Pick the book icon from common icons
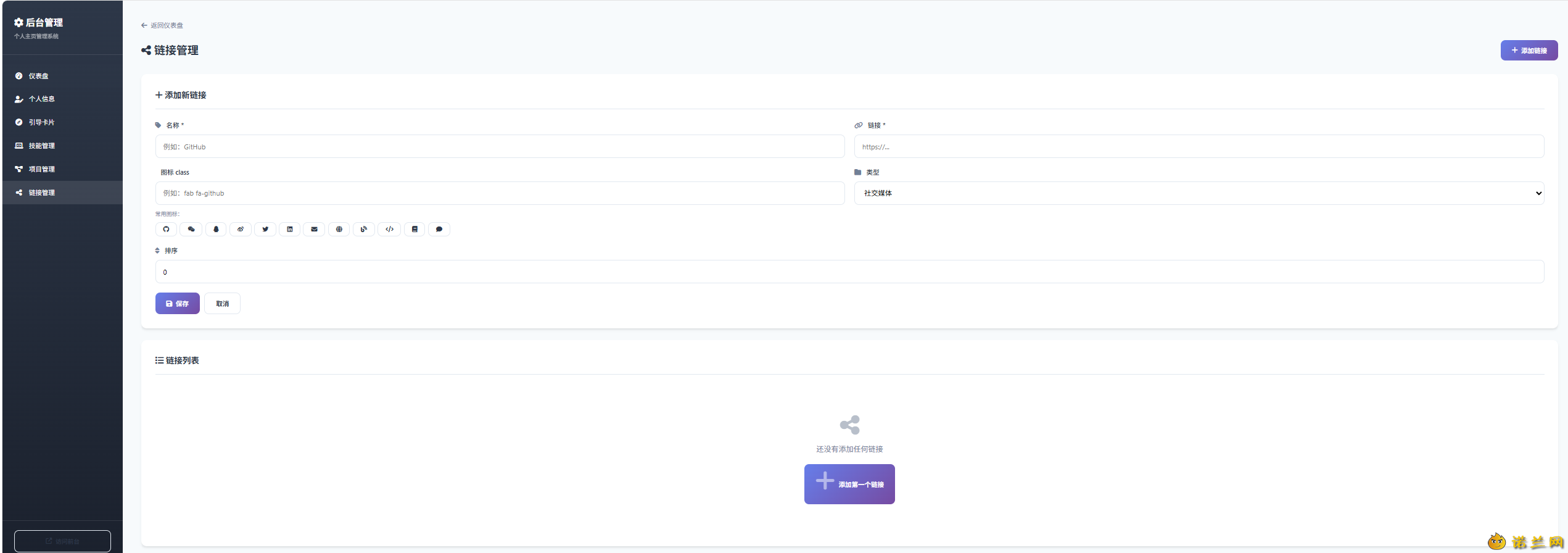 pos(415,230)
